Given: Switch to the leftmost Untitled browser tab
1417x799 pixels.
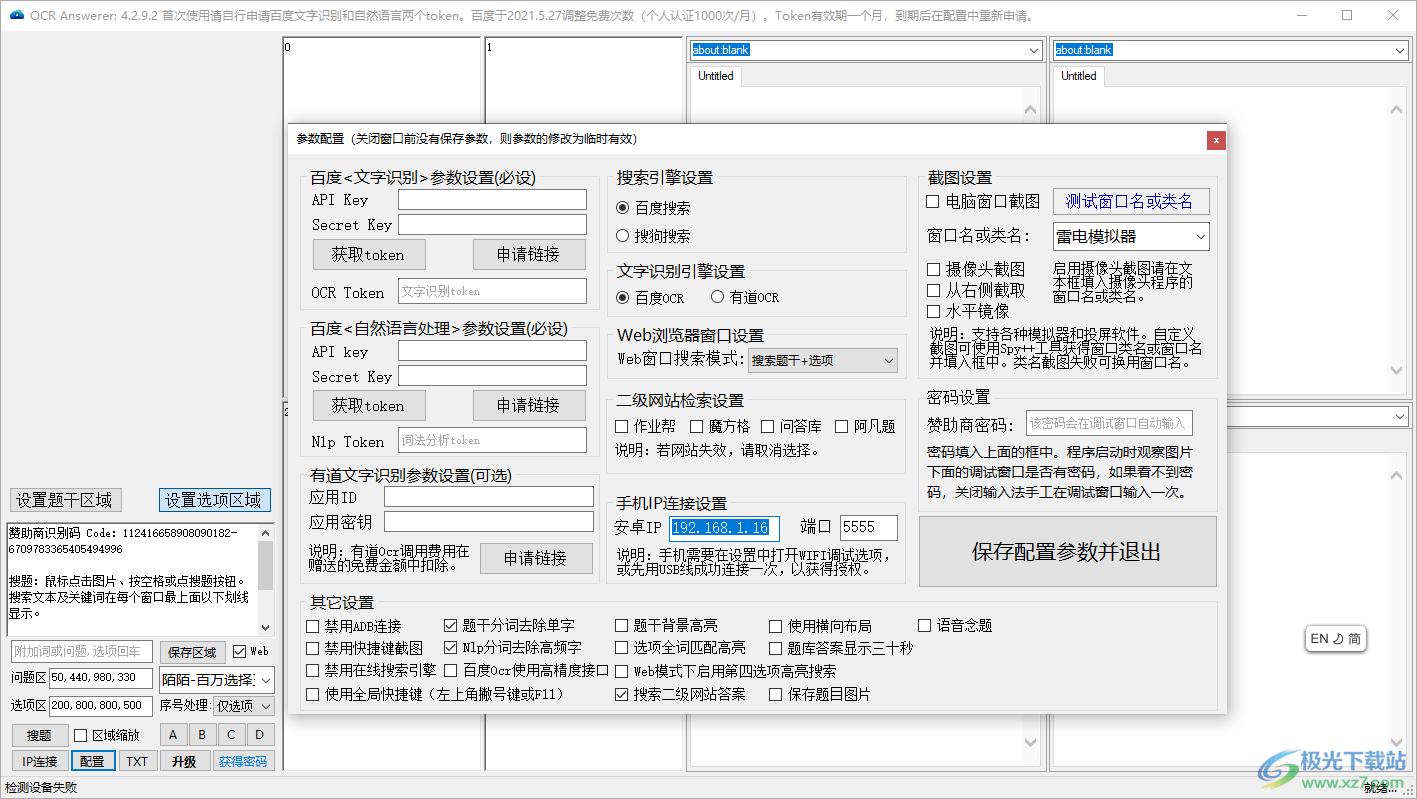Looking at the screenshot, I should [x=716, y=75].
